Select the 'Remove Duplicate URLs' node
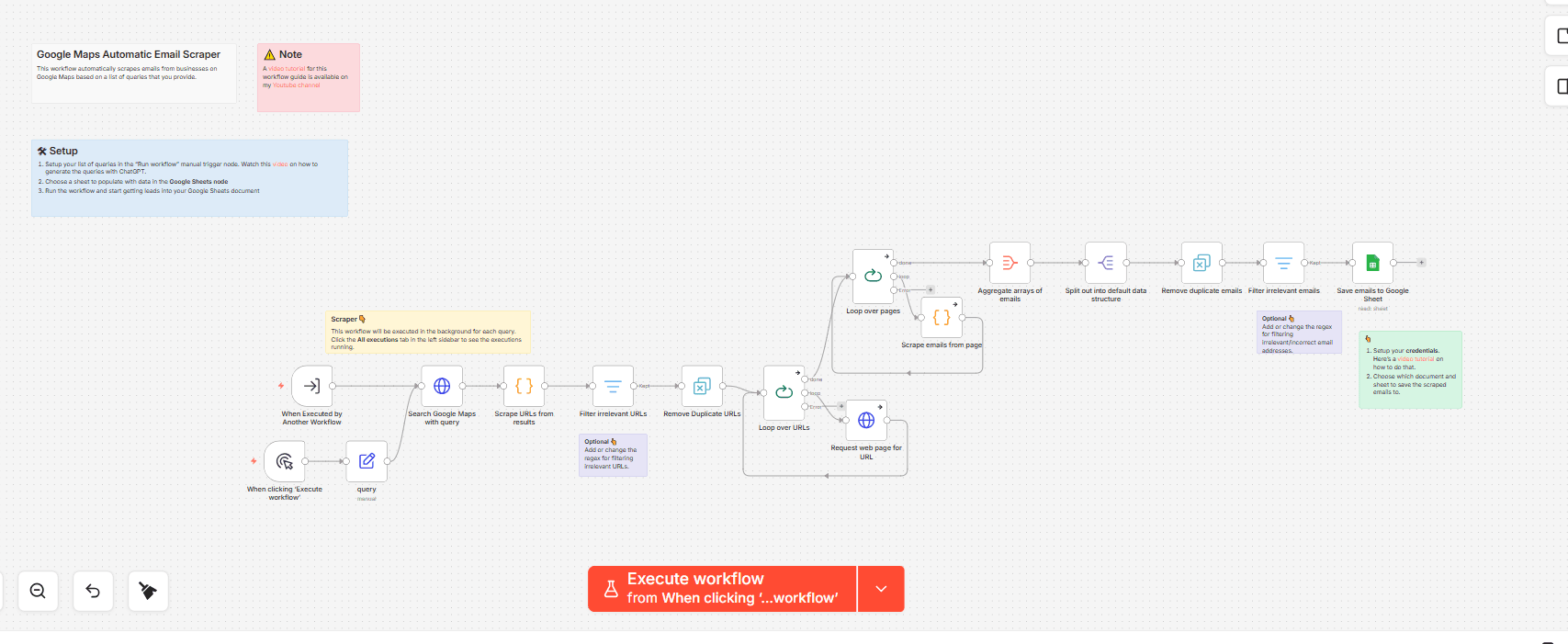The height and width of the screenshot is (644, 1568). (x=702, y=386)
